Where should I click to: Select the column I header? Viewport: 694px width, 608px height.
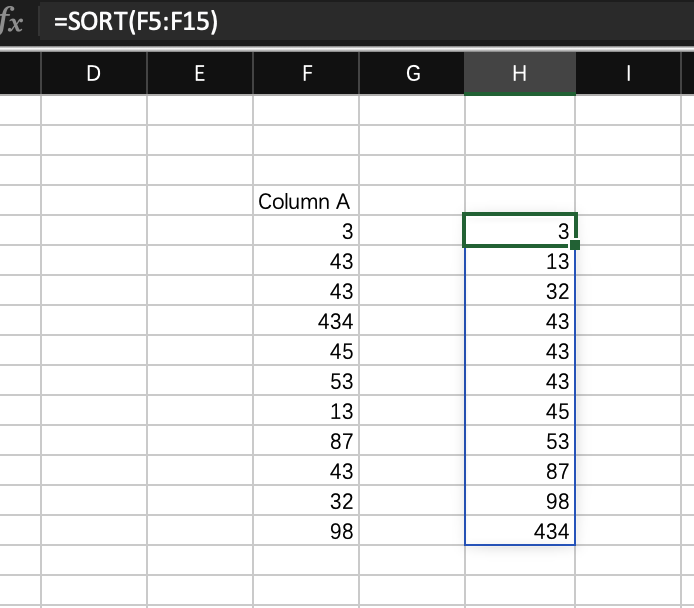627,72
